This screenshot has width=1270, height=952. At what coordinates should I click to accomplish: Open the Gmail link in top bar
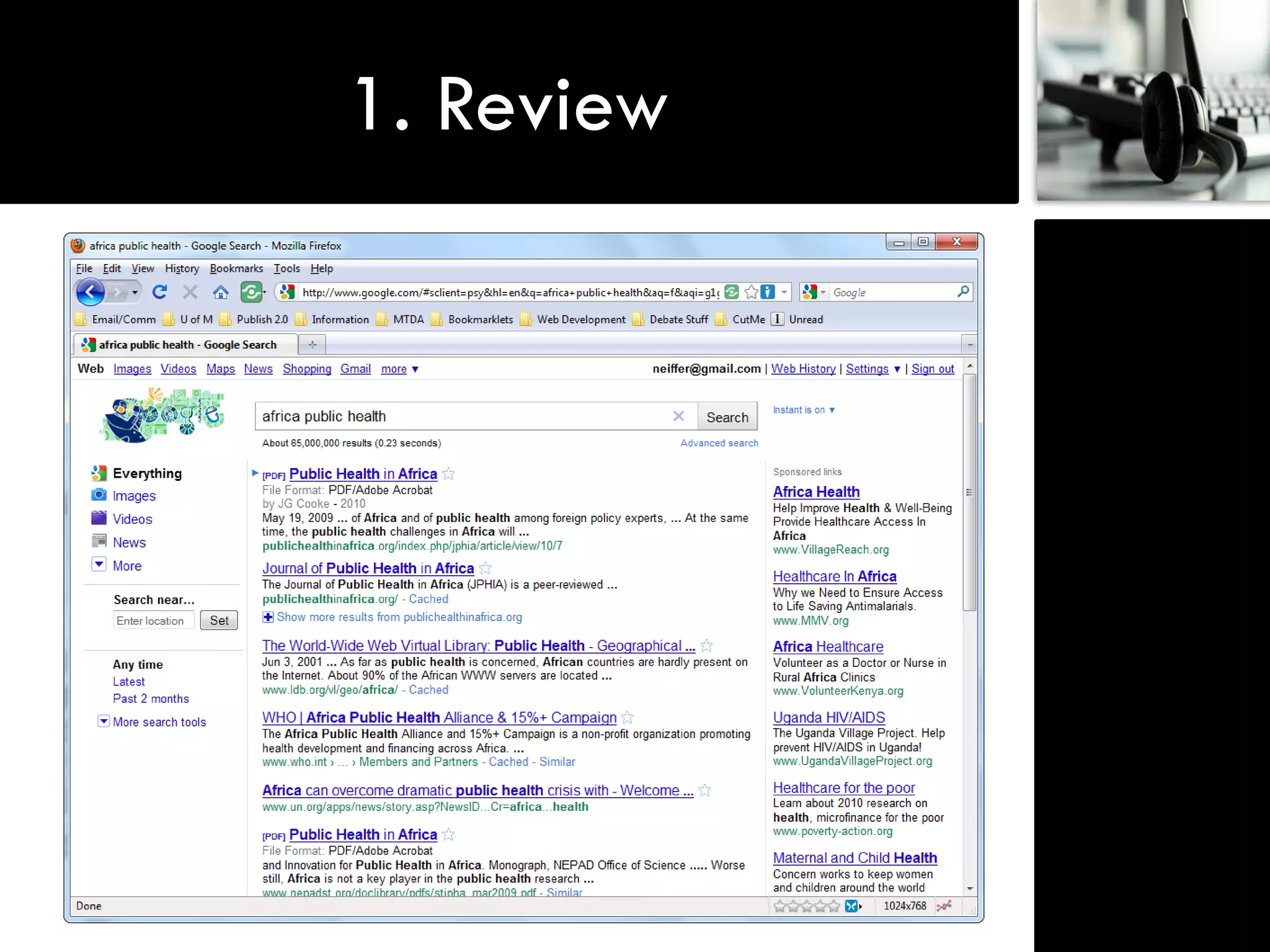tap(355, 369)
